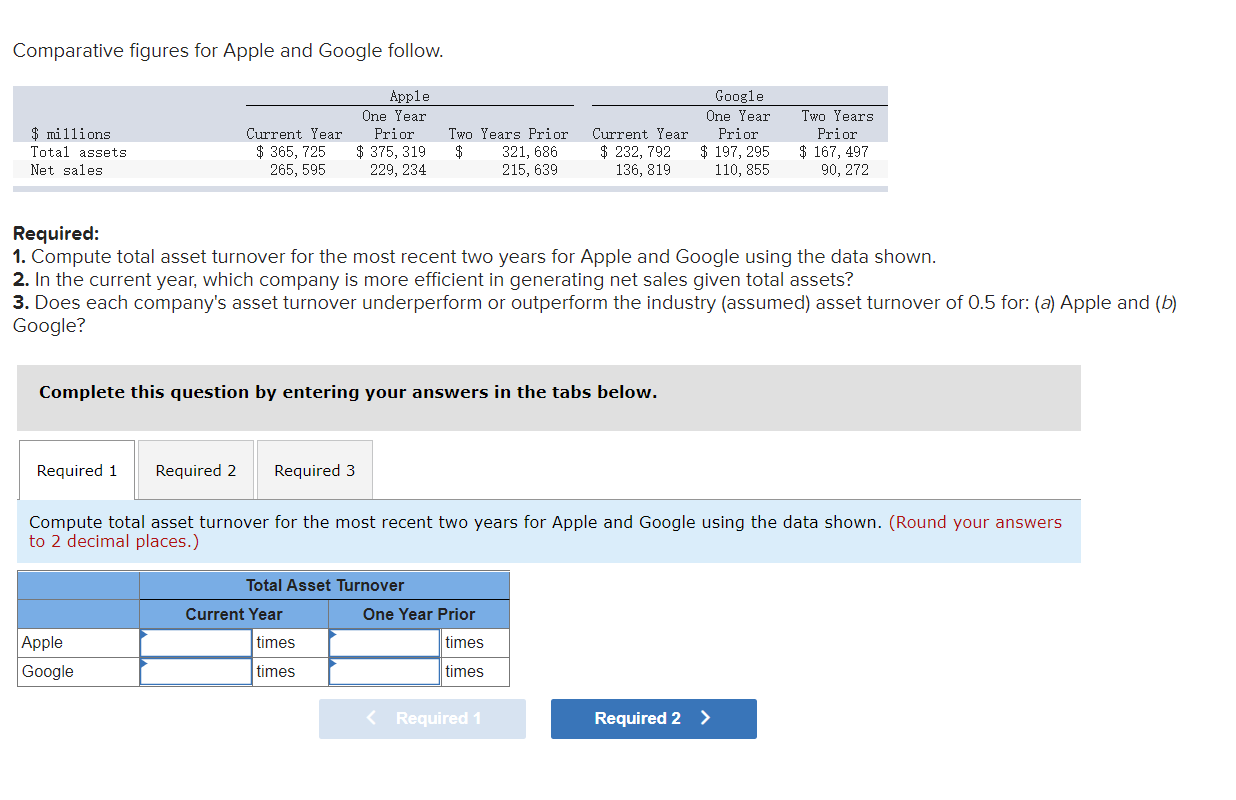Click the Current Year column header

233,613
